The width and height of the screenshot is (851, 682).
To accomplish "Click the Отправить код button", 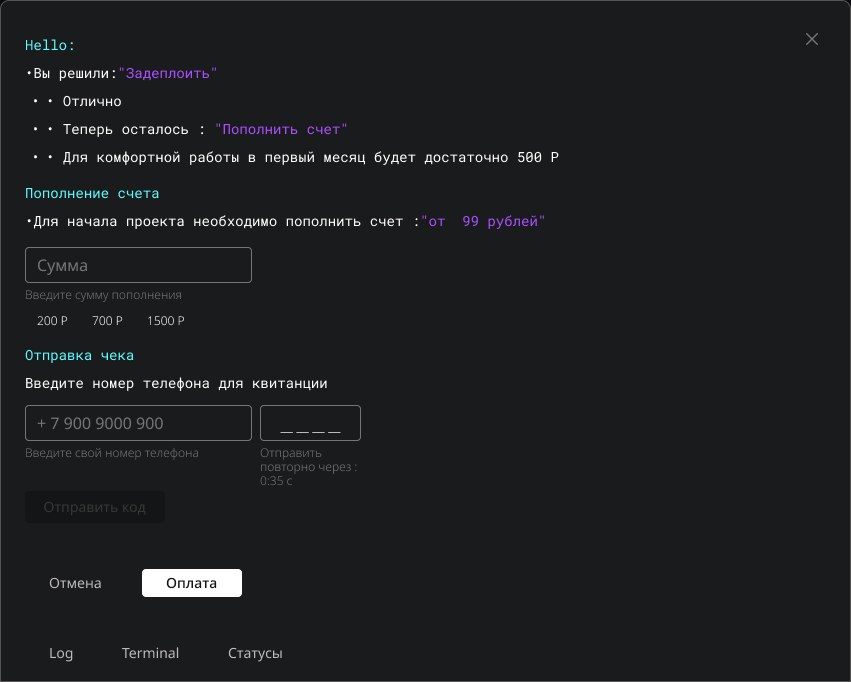I will pyautogui.click(x=94, y=507).
